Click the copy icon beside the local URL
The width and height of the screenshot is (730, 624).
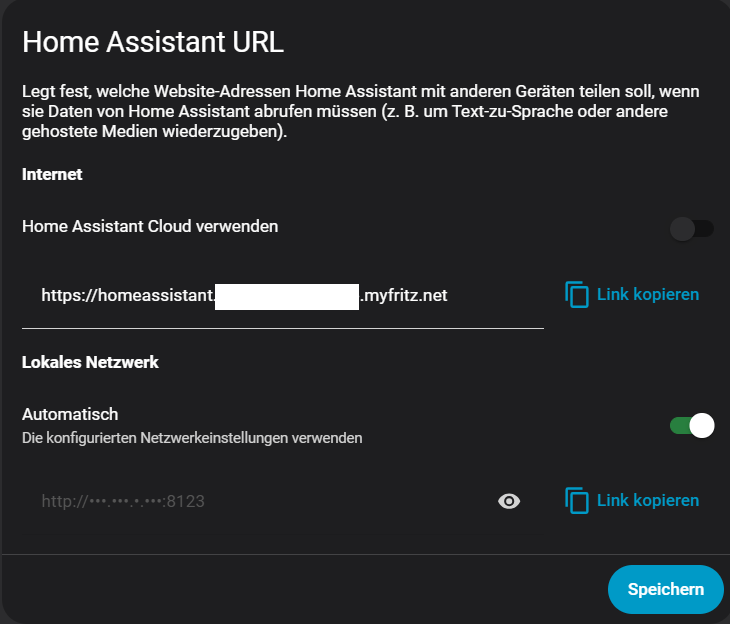577,500
